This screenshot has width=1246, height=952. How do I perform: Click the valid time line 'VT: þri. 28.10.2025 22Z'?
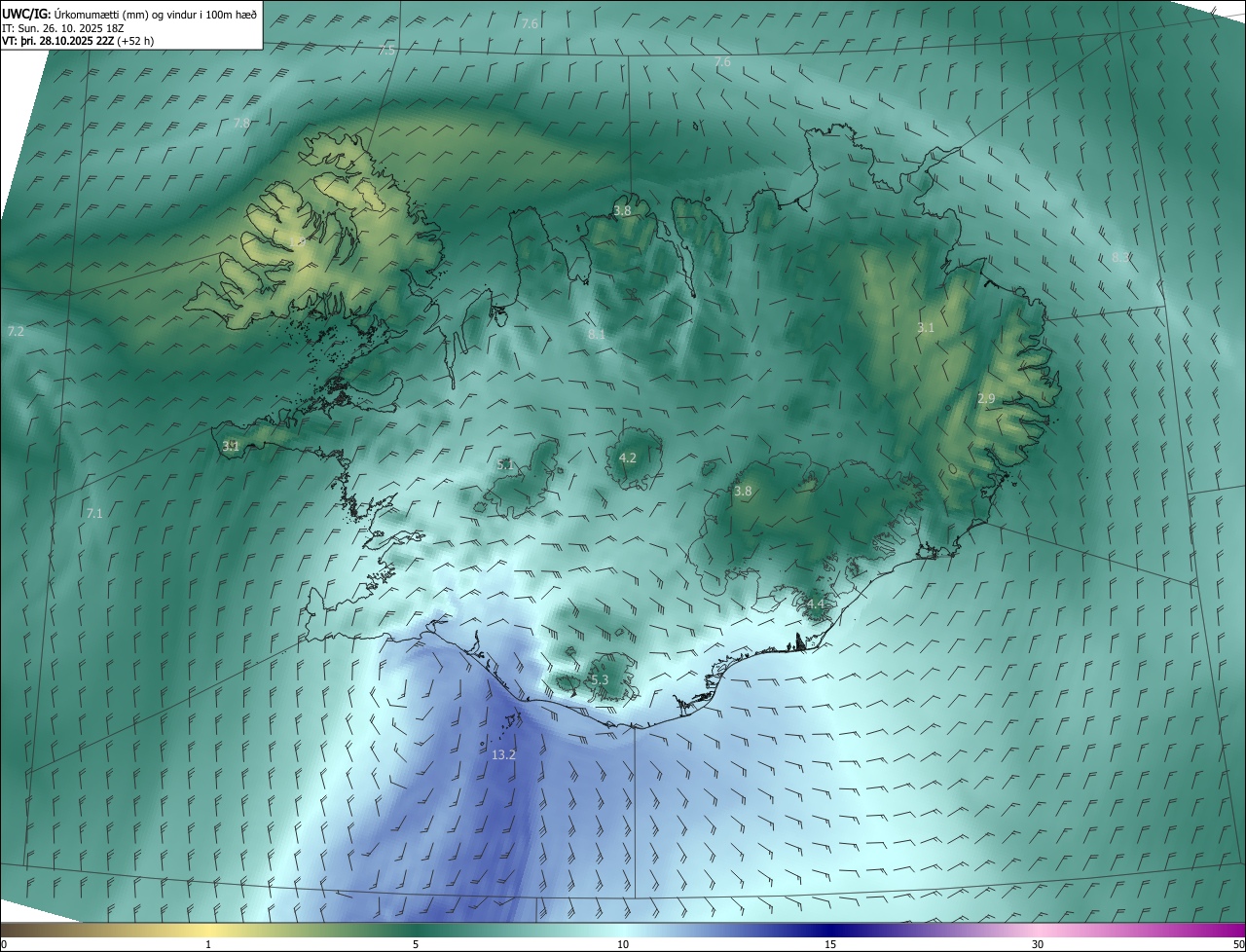click(x=57, y=41)
